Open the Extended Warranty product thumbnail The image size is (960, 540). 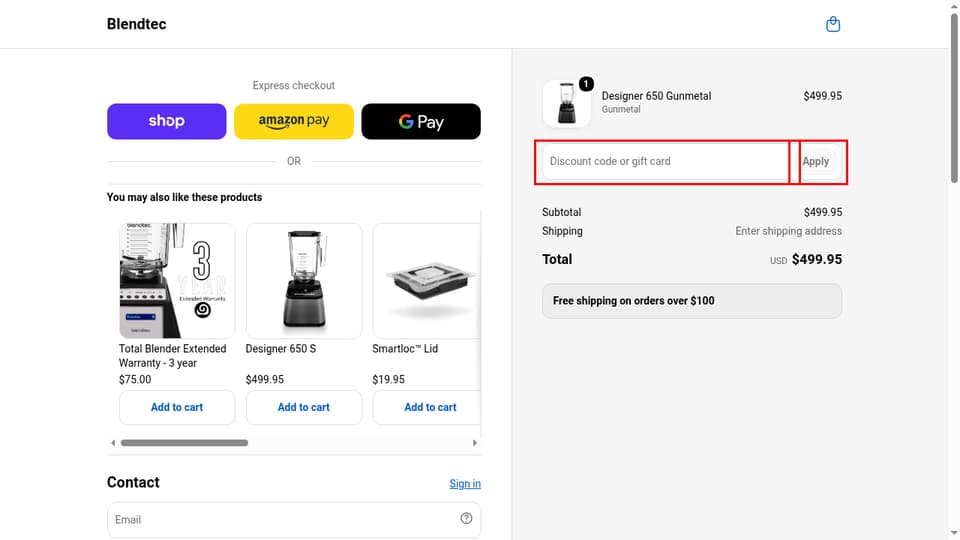pos(177,280)
